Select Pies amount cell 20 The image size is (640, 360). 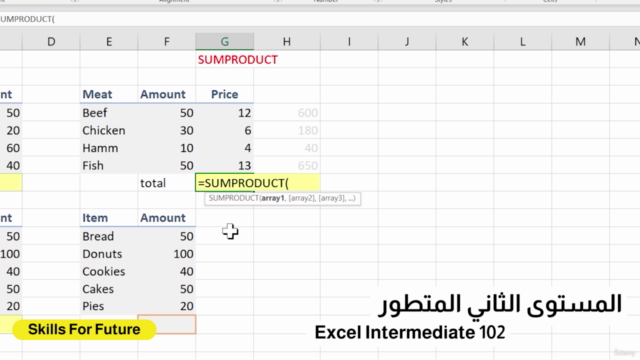pos(167,306)
